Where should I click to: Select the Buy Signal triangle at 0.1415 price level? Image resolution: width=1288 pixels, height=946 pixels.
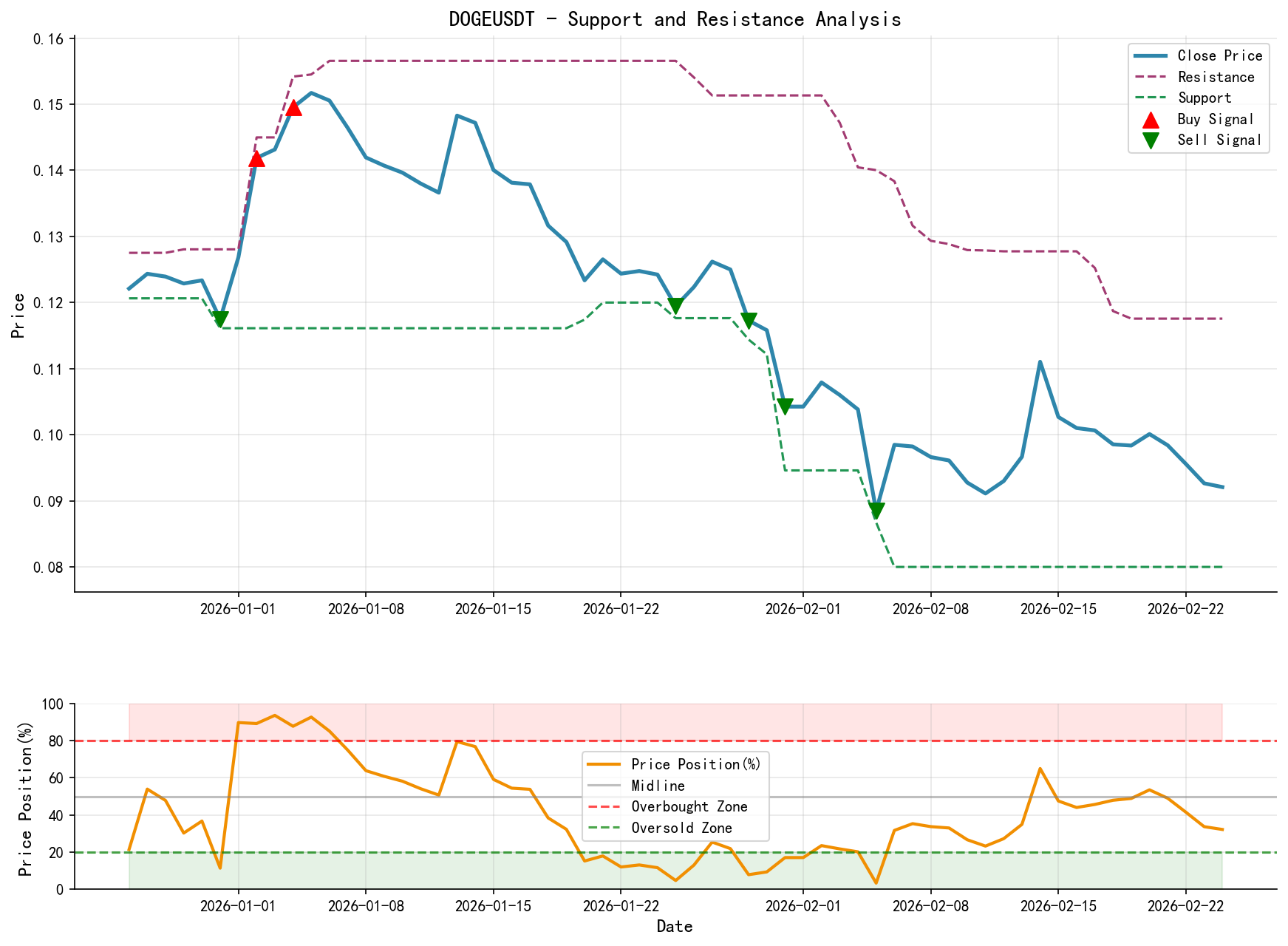256,160
